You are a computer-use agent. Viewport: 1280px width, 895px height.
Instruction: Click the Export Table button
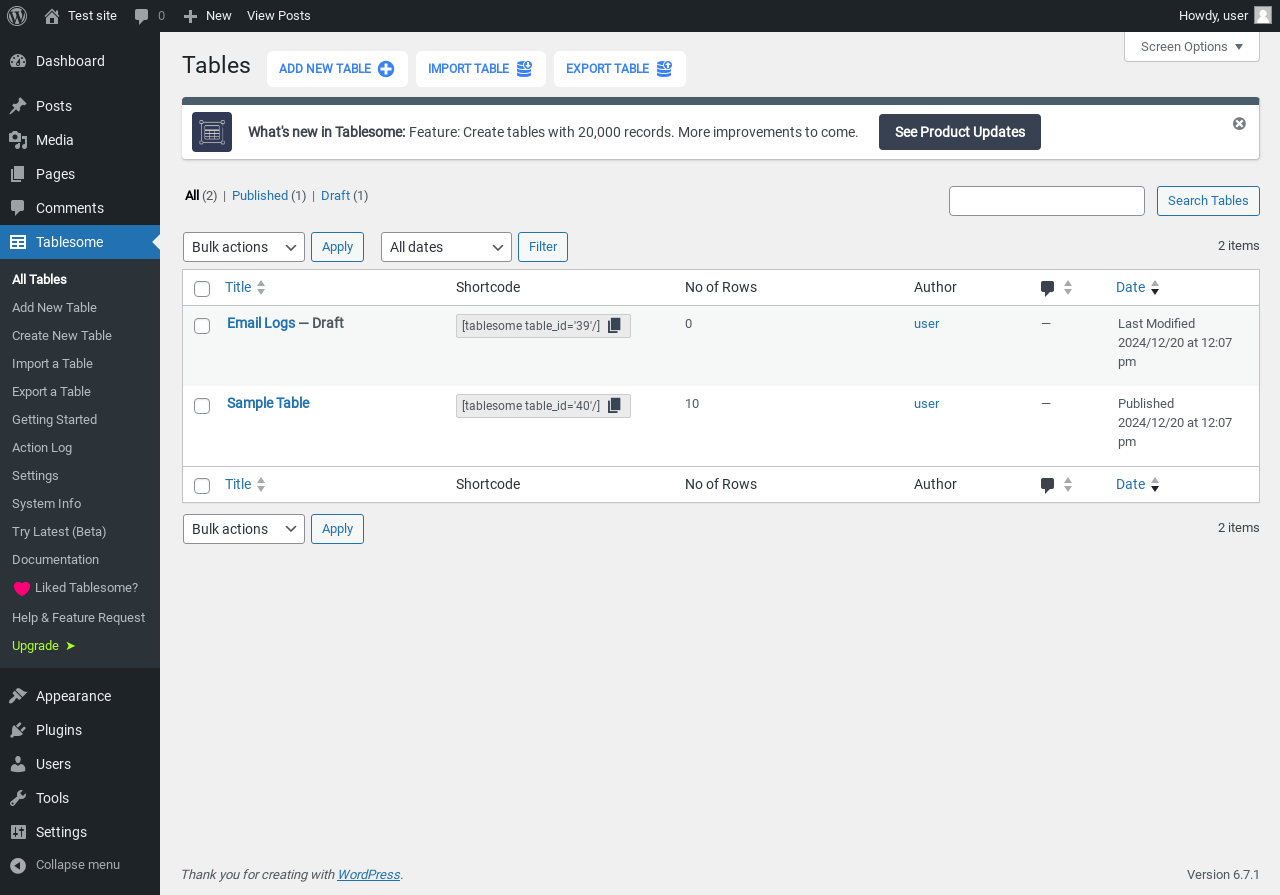tap(620, 69)
